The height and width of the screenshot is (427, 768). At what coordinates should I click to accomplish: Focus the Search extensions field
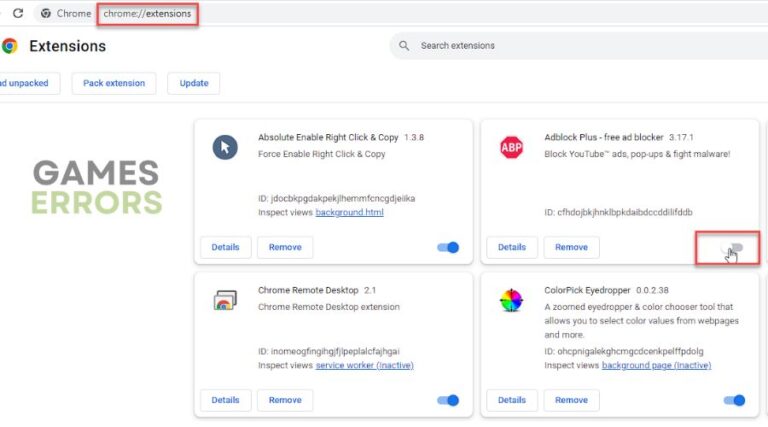(560, 46)
